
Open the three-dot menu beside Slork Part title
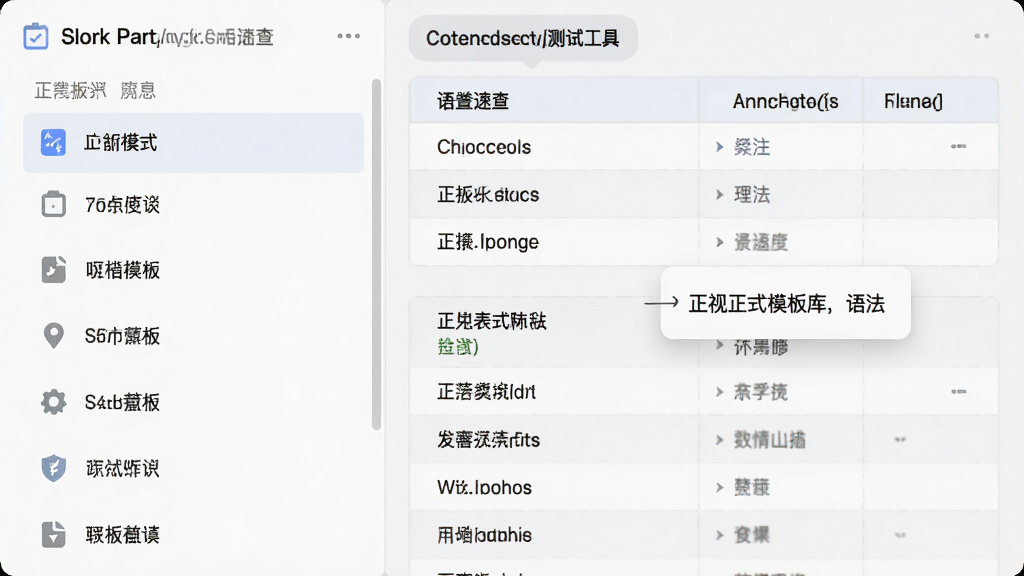coord(348,36)
